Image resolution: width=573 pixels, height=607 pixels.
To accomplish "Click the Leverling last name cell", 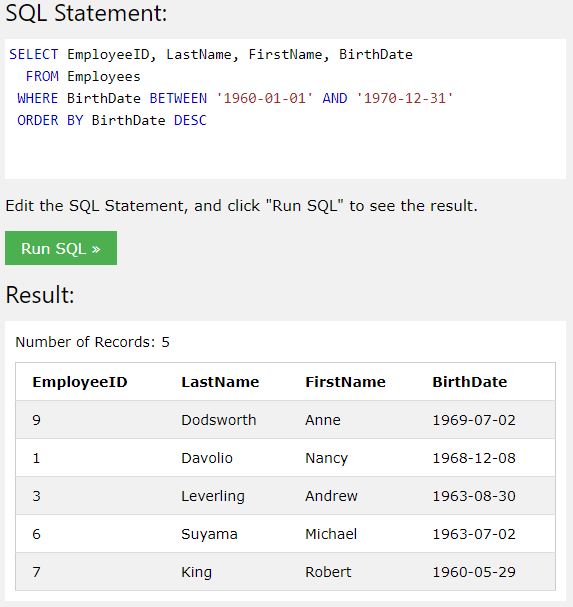I will pos(213,496).
